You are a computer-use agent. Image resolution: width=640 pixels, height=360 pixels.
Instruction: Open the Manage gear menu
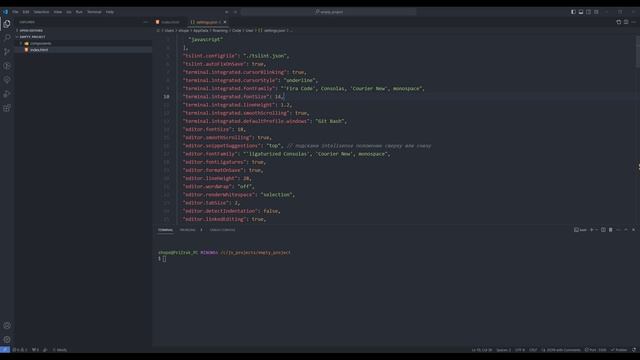pyautogui.click(x=7, y=340)
